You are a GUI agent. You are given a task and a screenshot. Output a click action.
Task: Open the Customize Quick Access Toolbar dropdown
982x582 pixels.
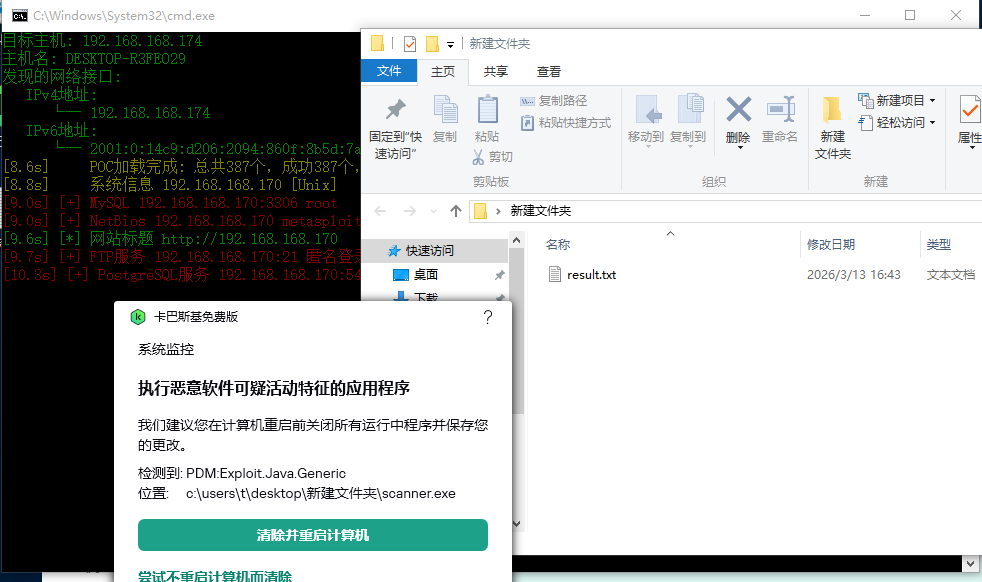pos(450,44)
